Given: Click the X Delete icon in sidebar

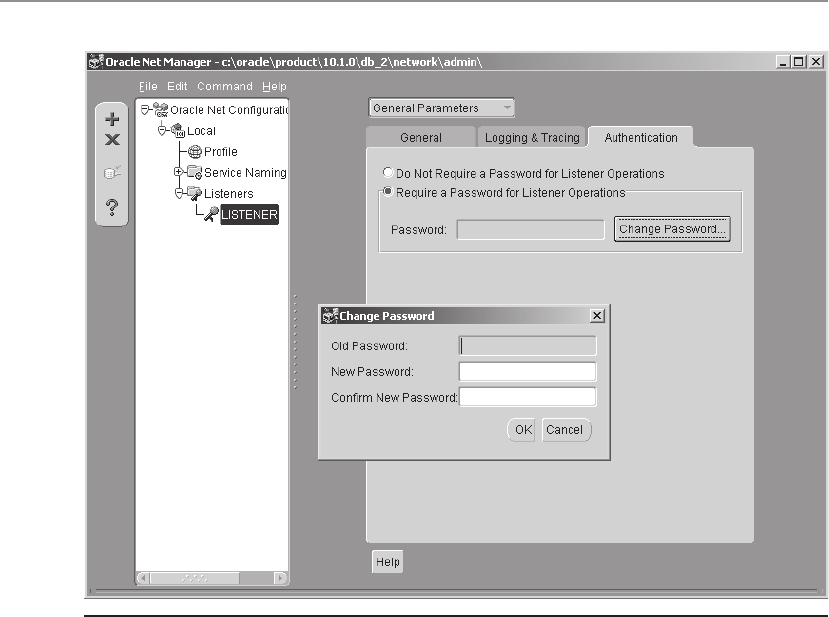Looking at the screenshot, I should point(112,140).
